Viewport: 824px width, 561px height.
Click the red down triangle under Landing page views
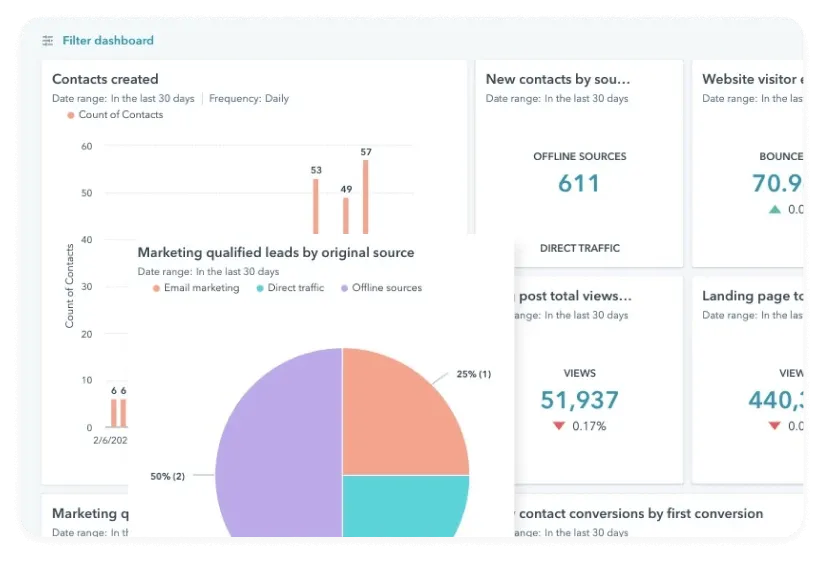tap(775, 426)
